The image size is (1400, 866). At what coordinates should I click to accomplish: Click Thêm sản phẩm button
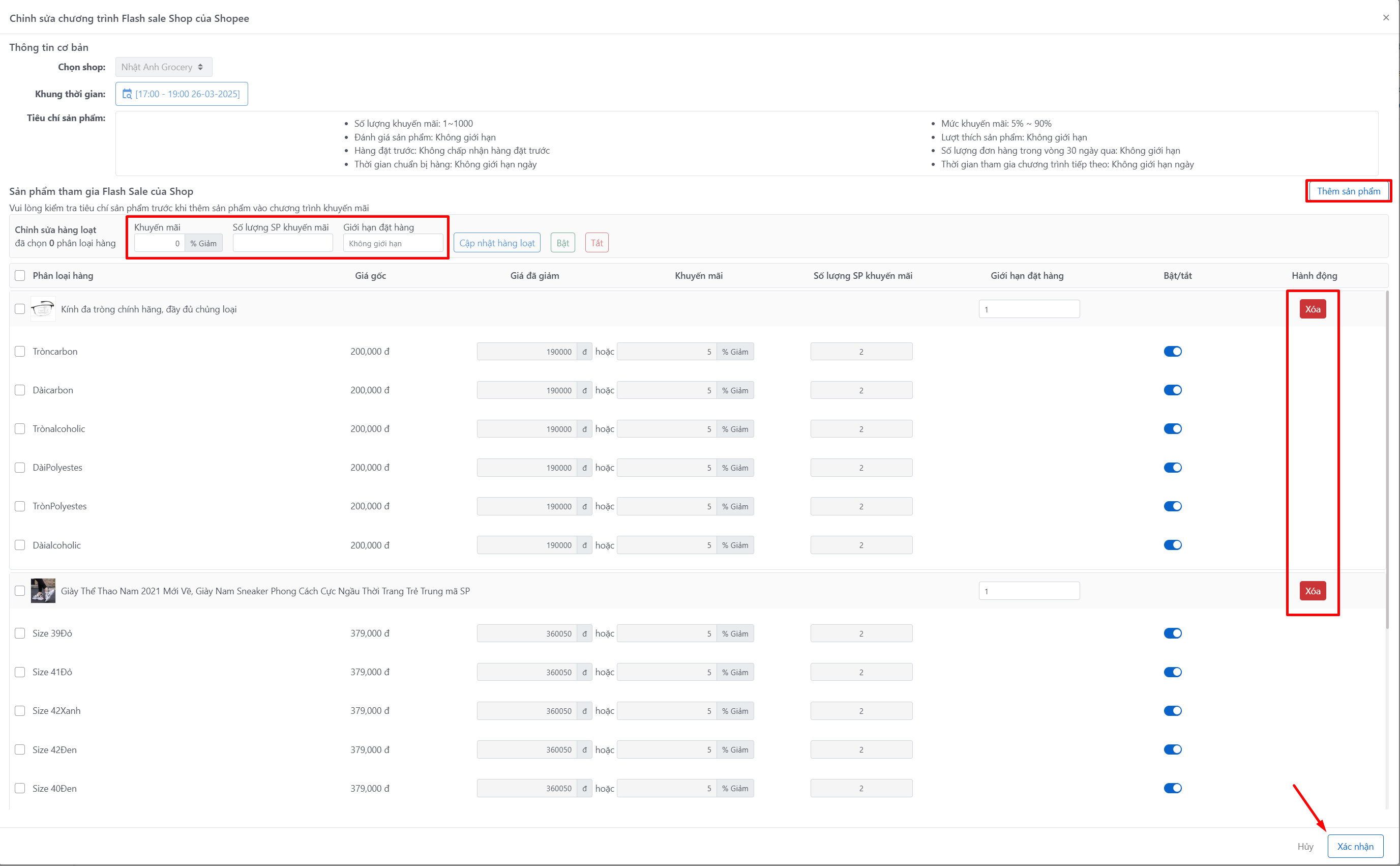(x=1348, y=191)
